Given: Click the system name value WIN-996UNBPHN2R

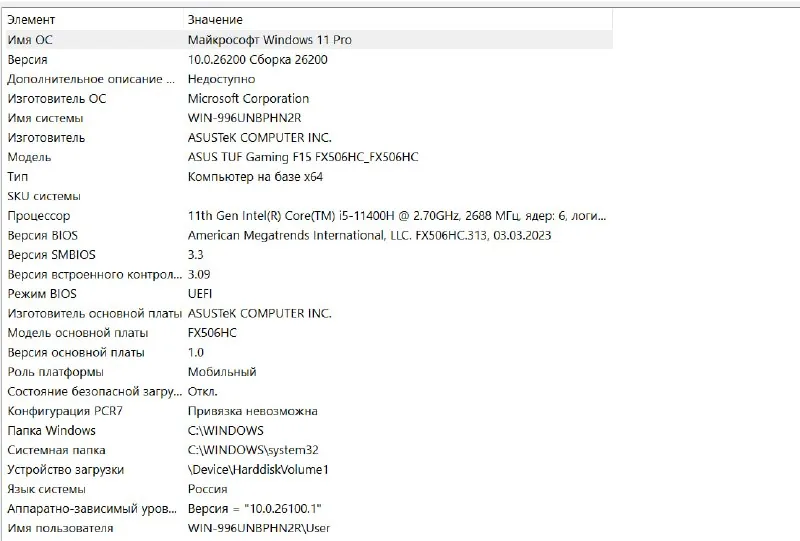Looking at the screenshot, I should pyautogui.click(x=244, y=118).
